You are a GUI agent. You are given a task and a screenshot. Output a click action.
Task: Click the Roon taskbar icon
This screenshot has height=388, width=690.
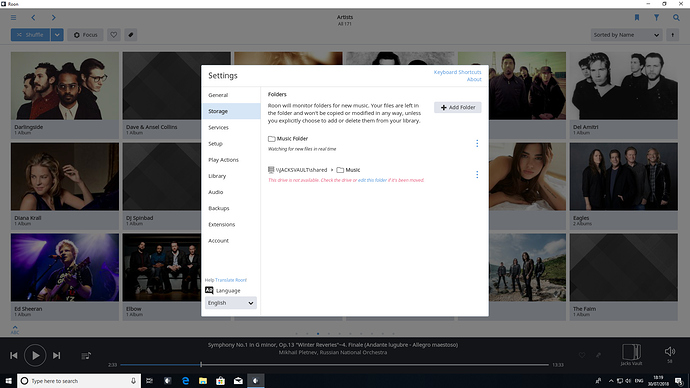(256, 381)
